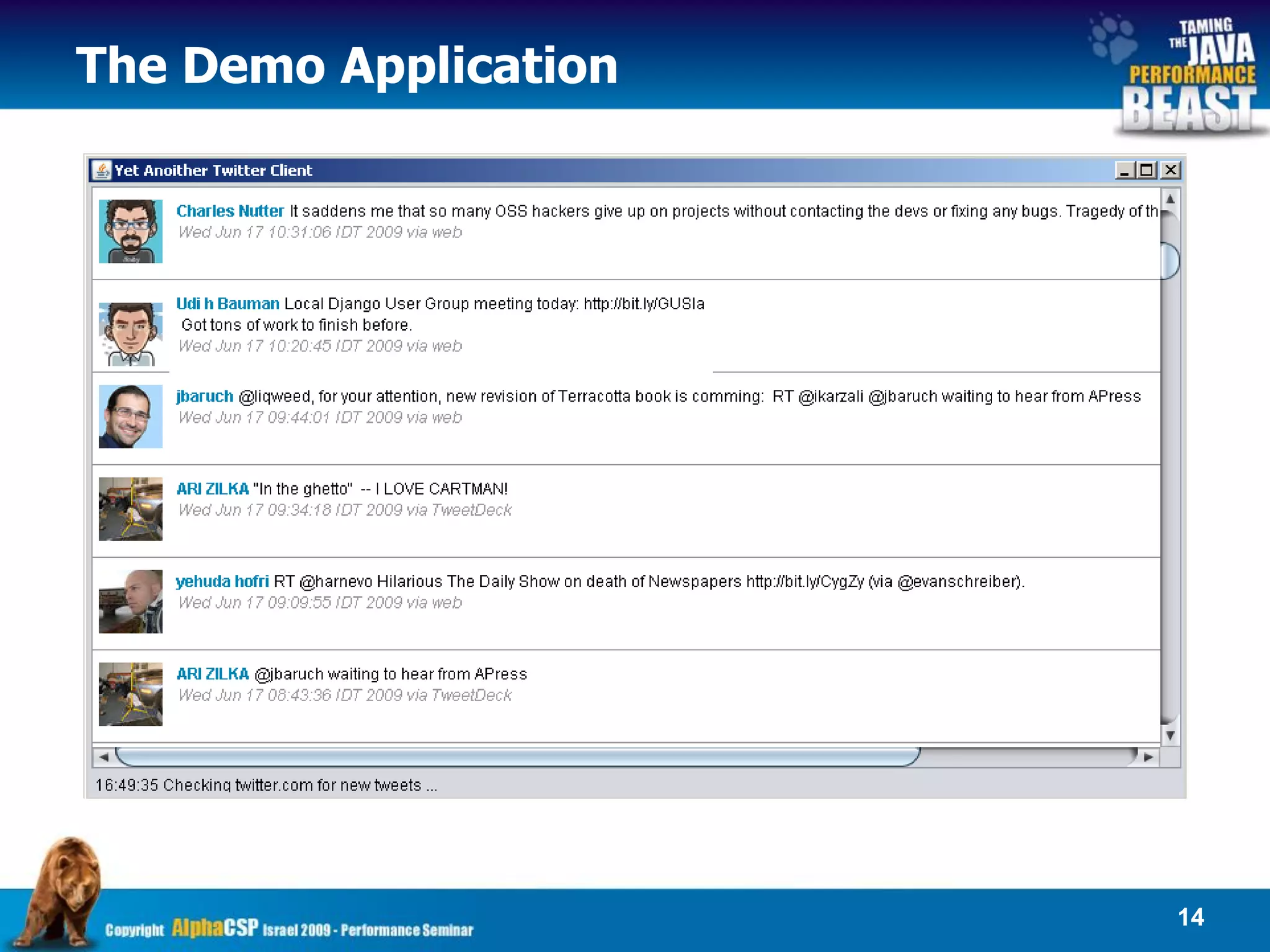
Task: Click '@jbaruch waiting to hear from APress' tweet
Action: pos(391,674)
